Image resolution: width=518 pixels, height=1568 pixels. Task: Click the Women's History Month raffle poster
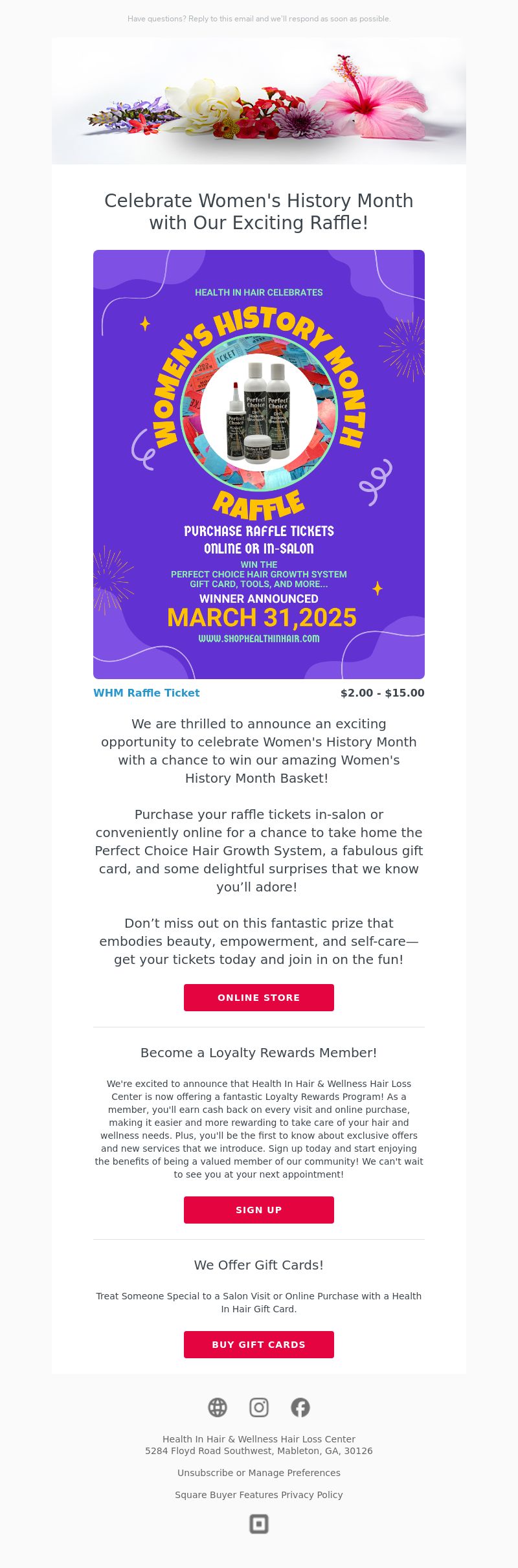[x=259, y=464]
